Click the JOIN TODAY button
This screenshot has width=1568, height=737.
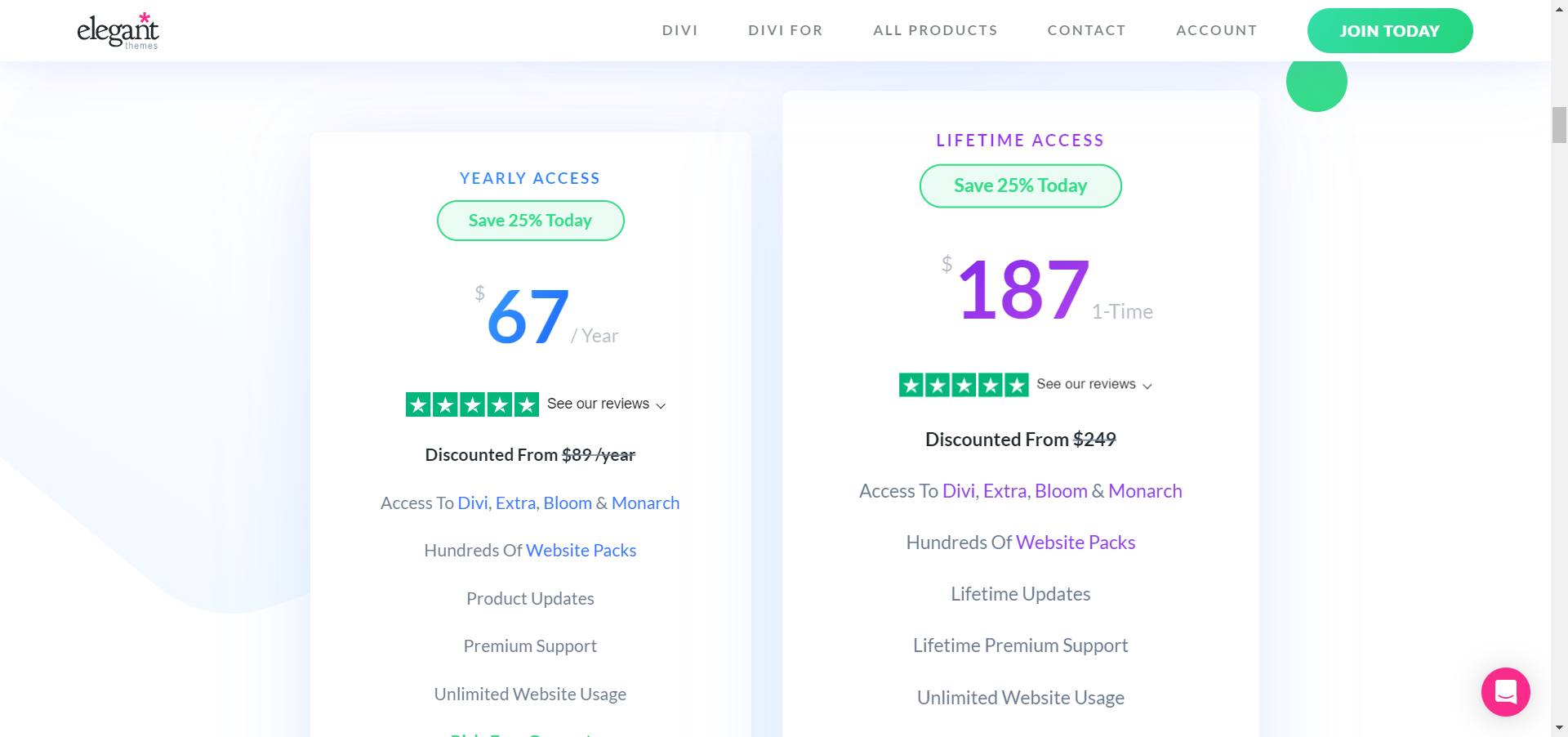point(1389,30)
